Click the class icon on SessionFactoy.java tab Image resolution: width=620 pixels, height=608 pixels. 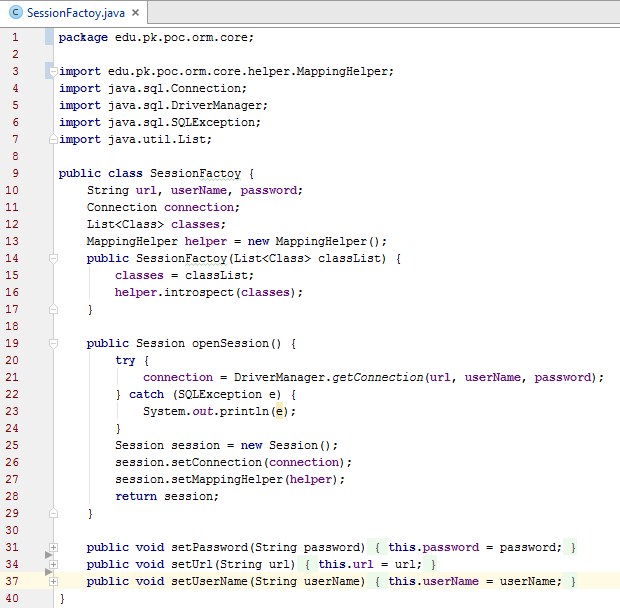click(x=16, y=13)
